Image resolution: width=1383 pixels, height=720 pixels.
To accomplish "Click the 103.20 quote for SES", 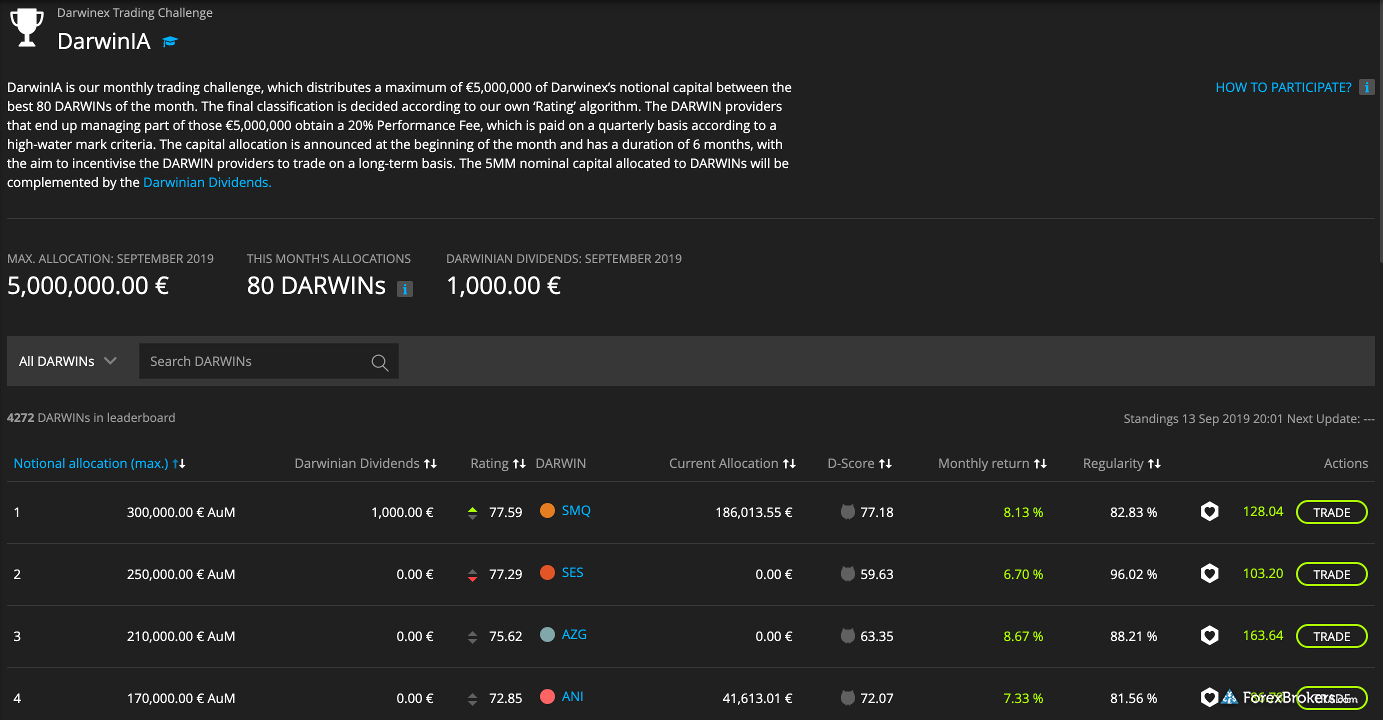I will point(1263,573).
